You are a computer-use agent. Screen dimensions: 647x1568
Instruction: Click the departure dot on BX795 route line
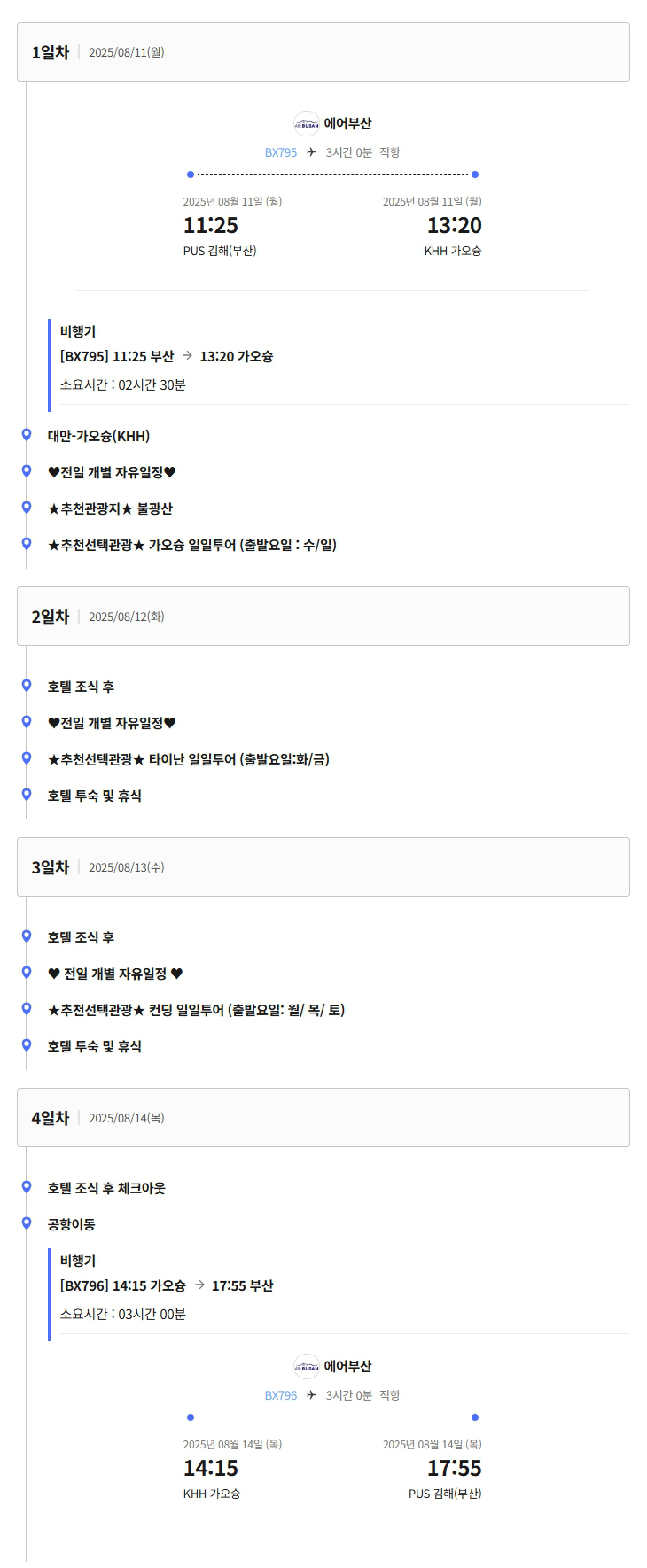[x=191, y=175]
